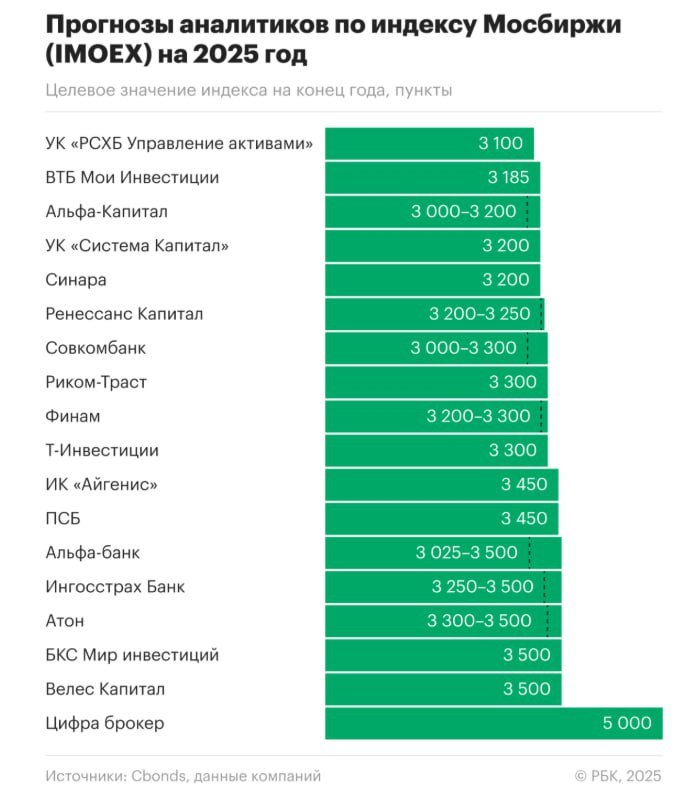Click the 3 025–3 500 Альфа-банк bar
Viewport: 687px width, 801px height.
pyautogui.click(x=443, y=553)
